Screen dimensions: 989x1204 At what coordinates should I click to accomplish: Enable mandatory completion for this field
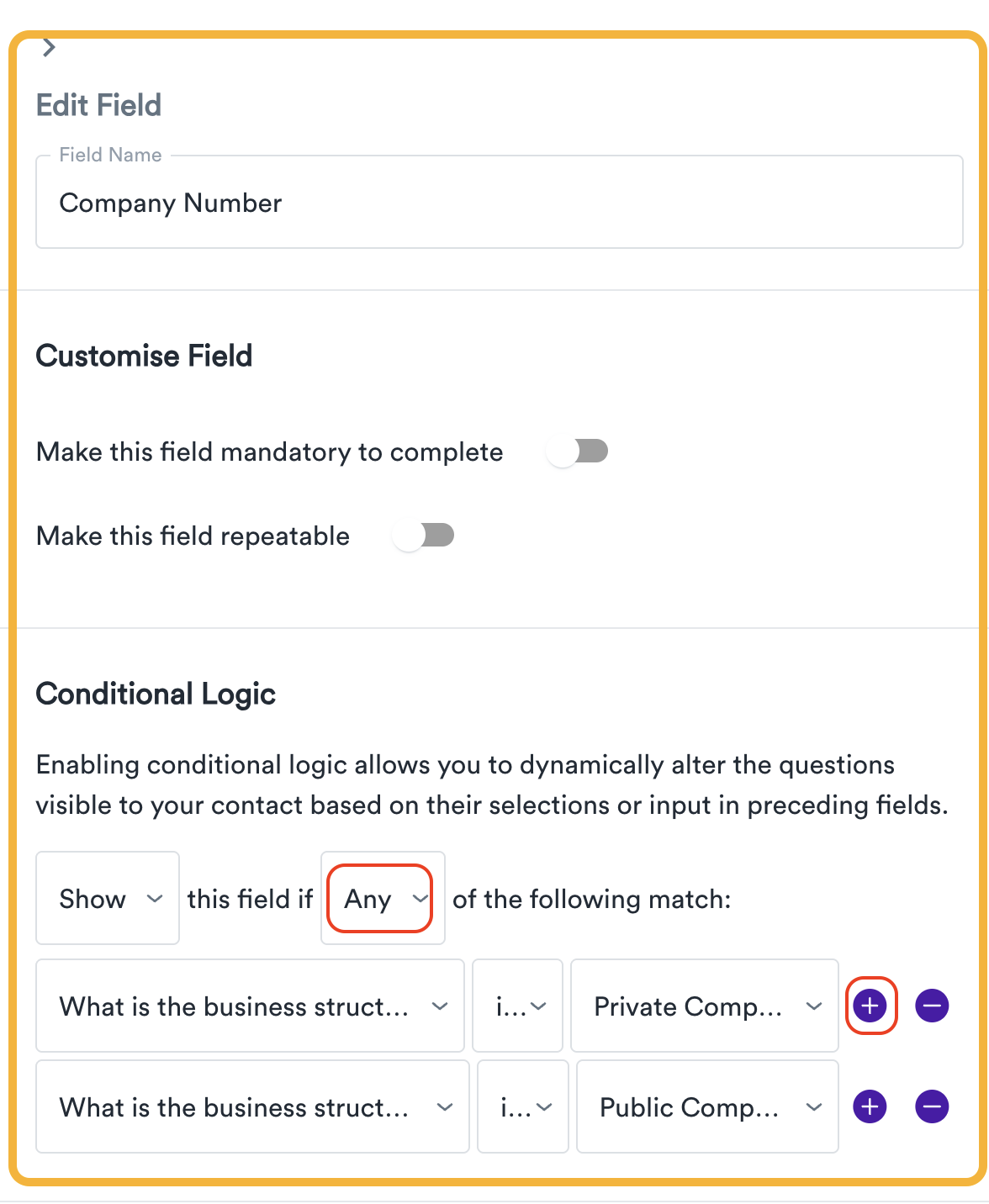pyautogui.click(x=578, y=451)
